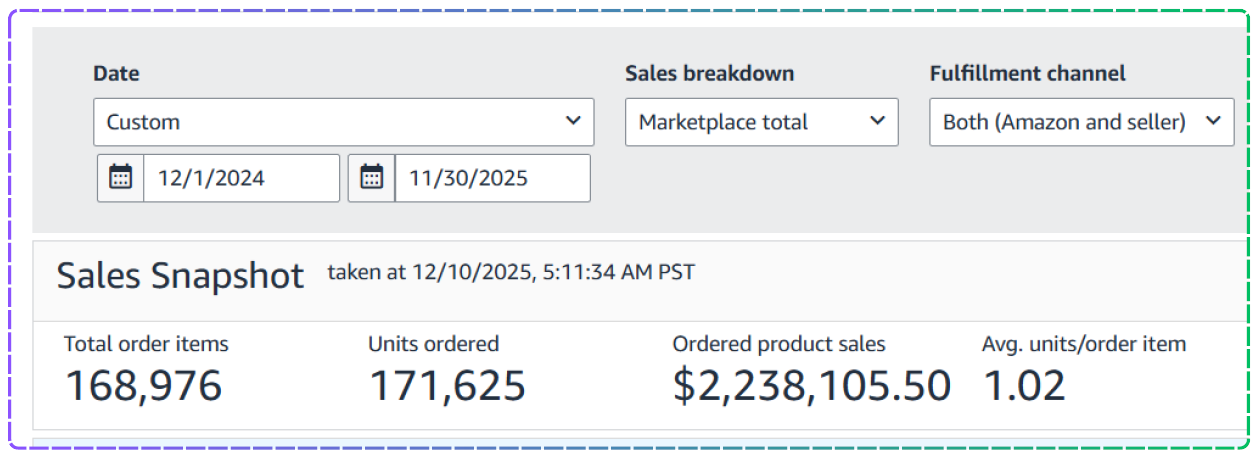Viewport: 1260px width, 455px height.
Task: Click the snapshot taken-at timestamp text
Action: [x=511, y=271]
